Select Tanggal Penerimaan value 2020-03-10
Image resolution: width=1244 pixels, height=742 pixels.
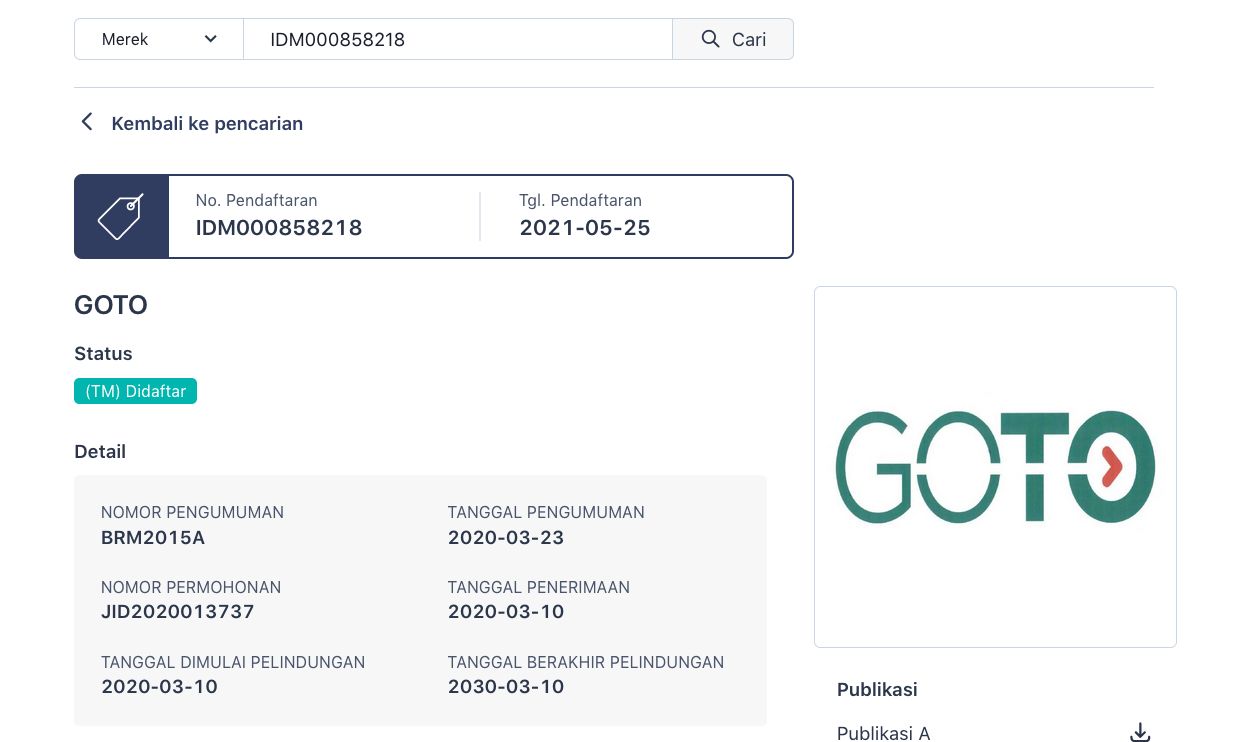[x=506, y=611]
